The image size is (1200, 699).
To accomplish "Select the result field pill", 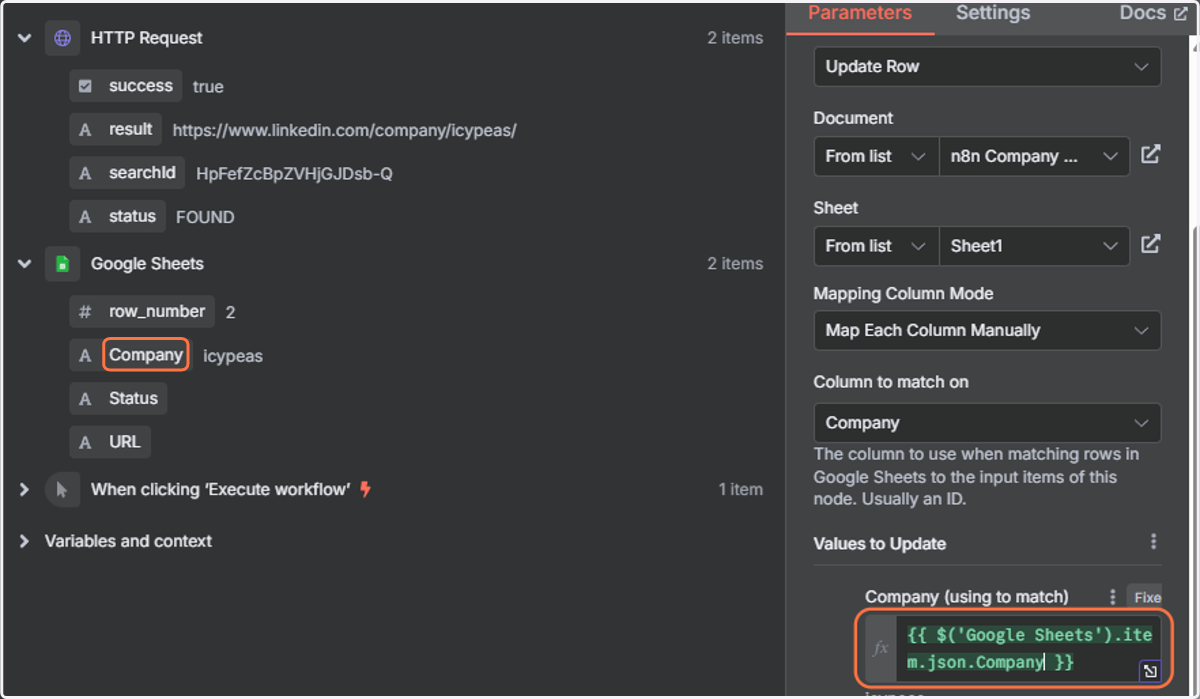I will click(116, 130).
